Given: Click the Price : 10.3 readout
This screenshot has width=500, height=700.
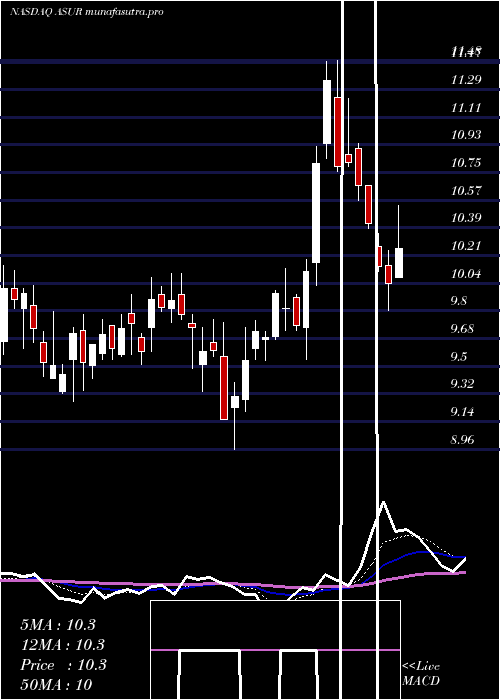Looking at the screenshot, I should [63, 665].
